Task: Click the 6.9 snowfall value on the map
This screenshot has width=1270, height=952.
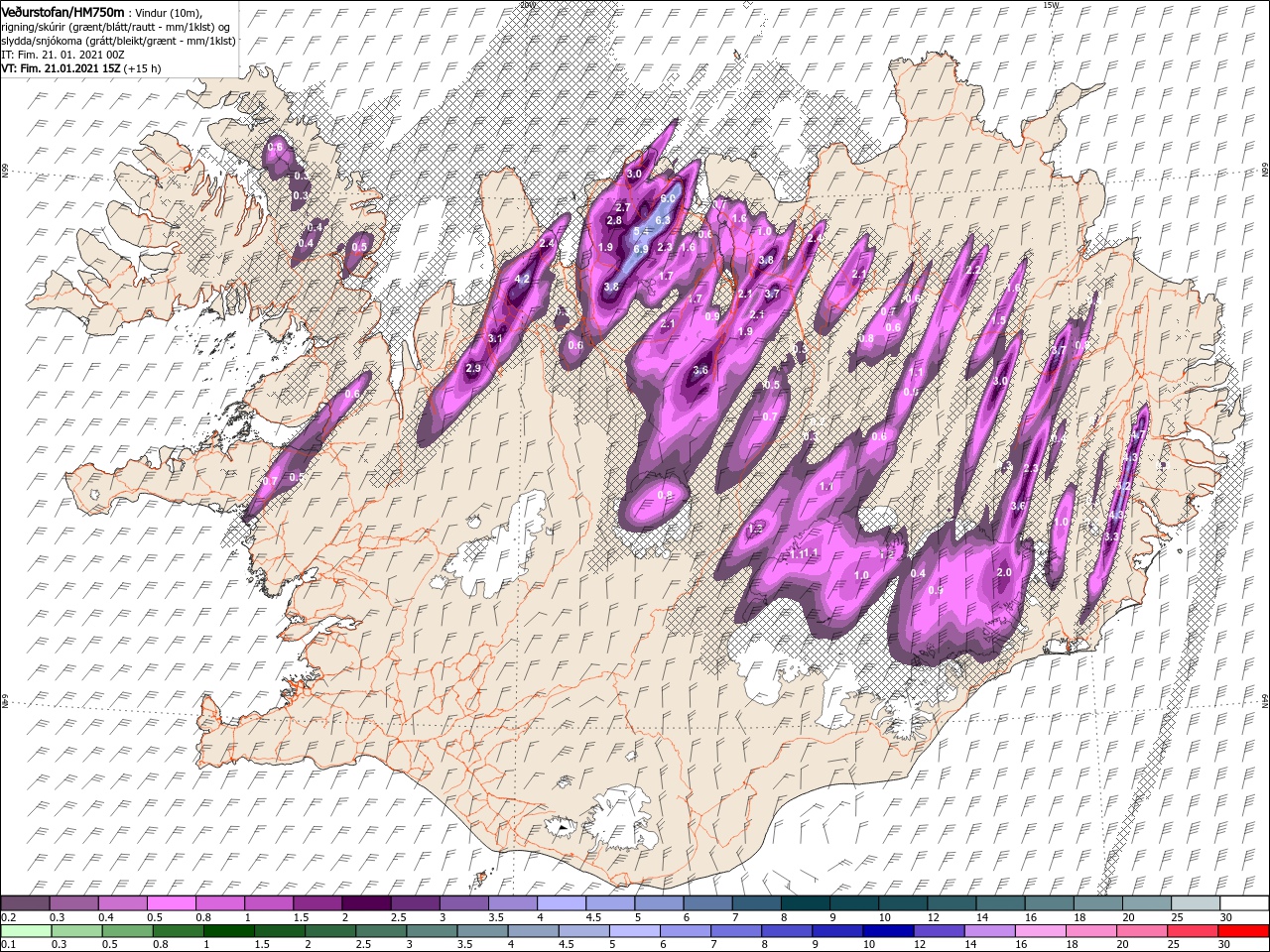Action: coord(641,249)
